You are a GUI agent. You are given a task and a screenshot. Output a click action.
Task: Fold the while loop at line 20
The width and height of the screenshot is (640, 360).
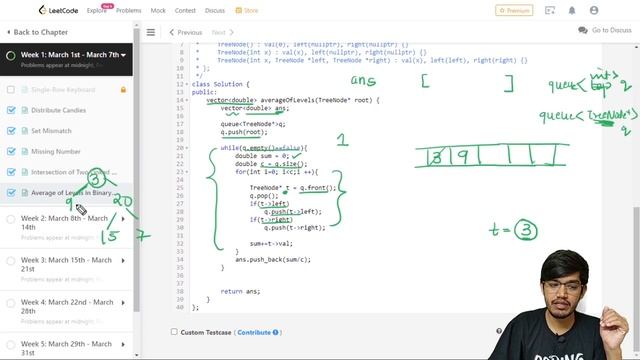click(187, 148)
